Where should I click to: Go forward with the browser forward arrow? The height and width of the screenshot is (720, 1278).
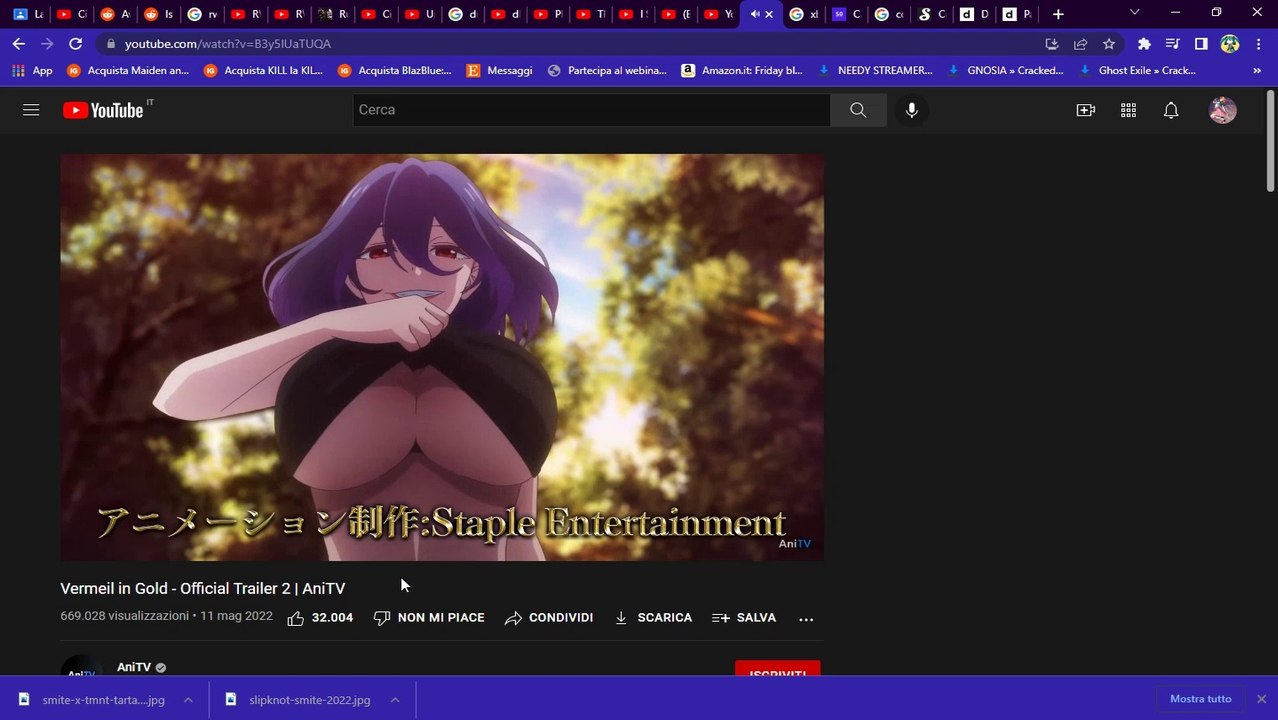pos(47,44)
